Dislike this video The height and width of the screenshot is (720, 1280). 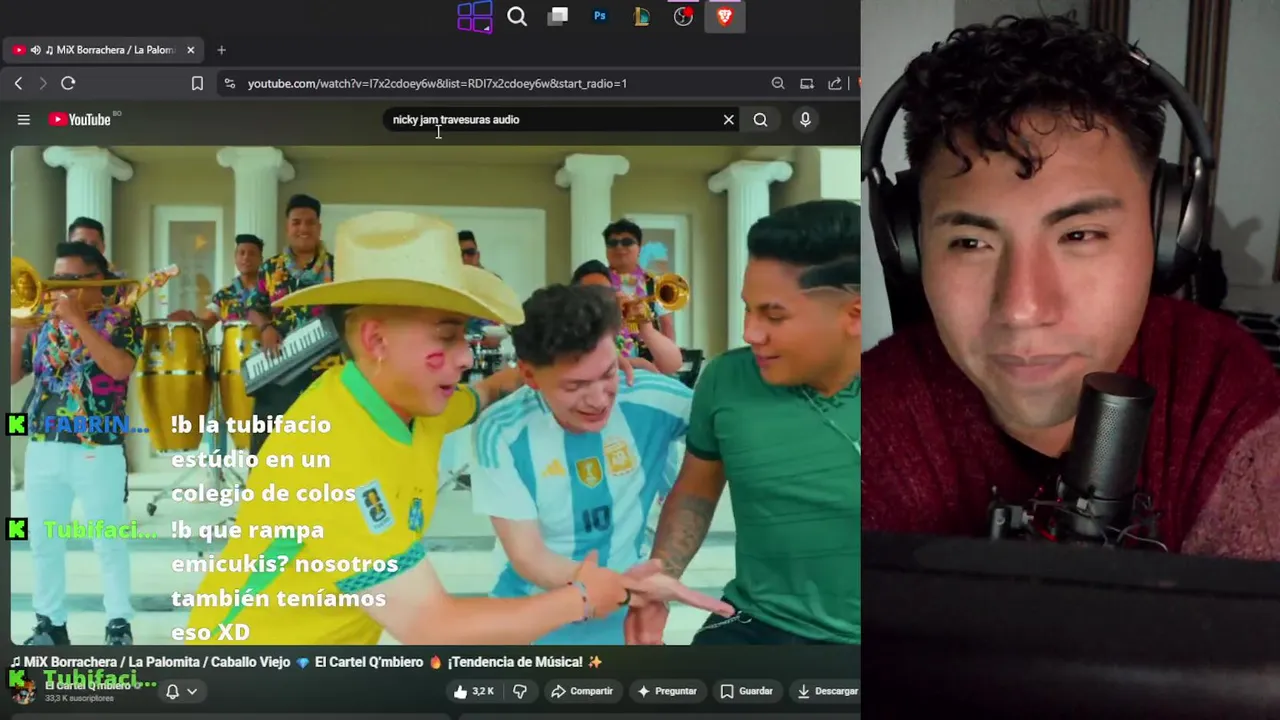[x=520, y=691]
